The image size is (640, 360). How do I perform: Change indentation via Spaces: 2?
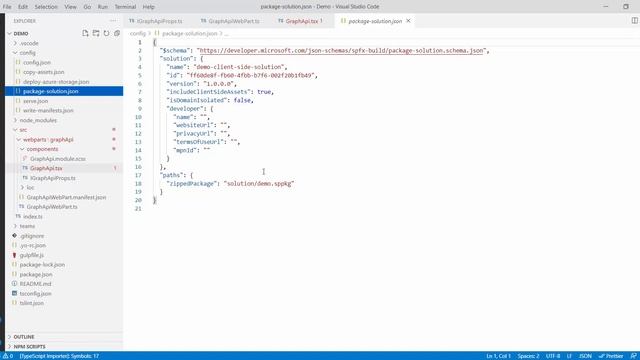(528, 356)
